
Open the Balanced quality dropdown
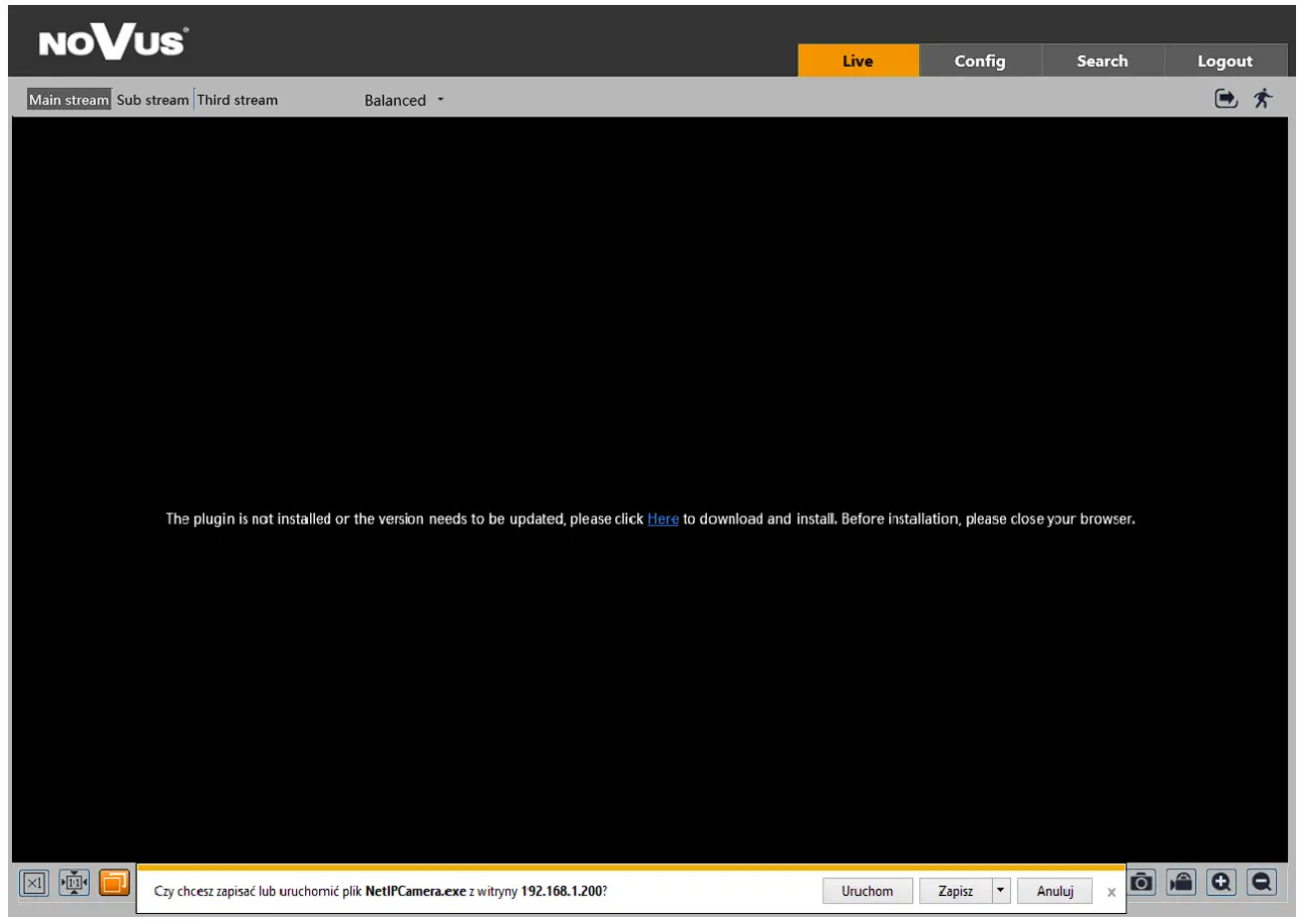click(x=402, y=100)
